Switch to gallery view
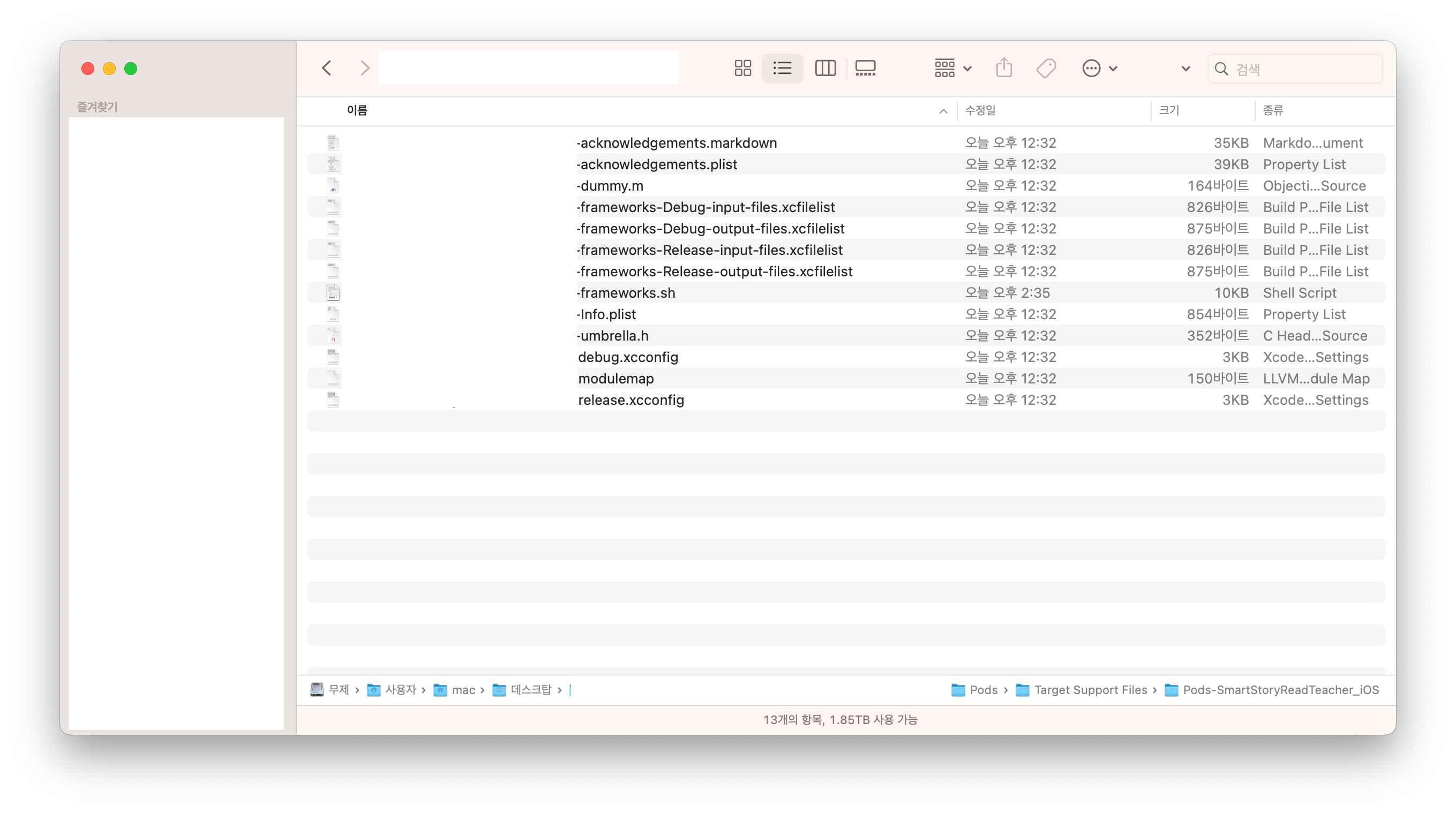Viewport: 1456px width, 814px height. [x=865, y=69]
